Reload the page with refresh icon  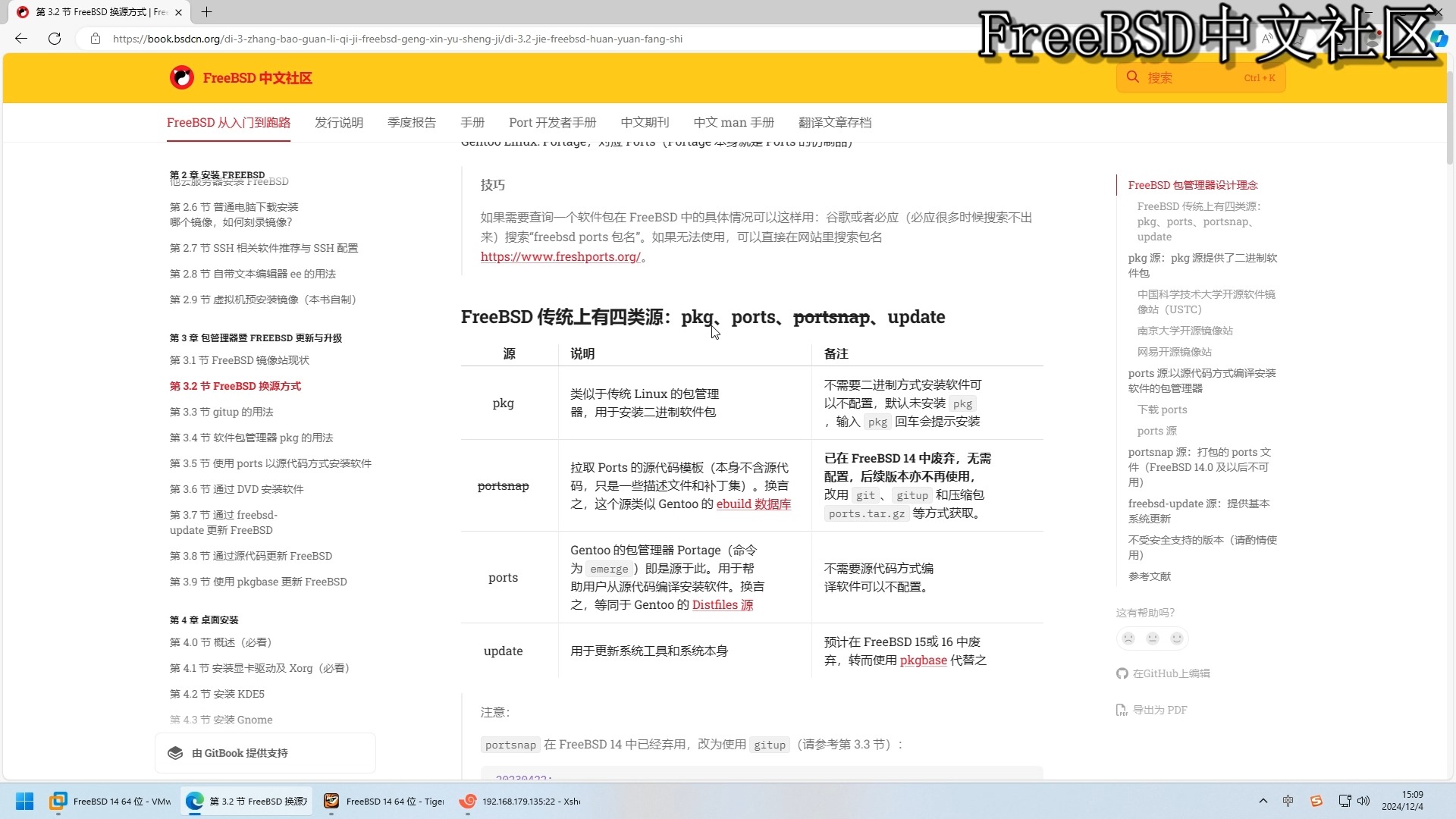click(x=55, y=39)
